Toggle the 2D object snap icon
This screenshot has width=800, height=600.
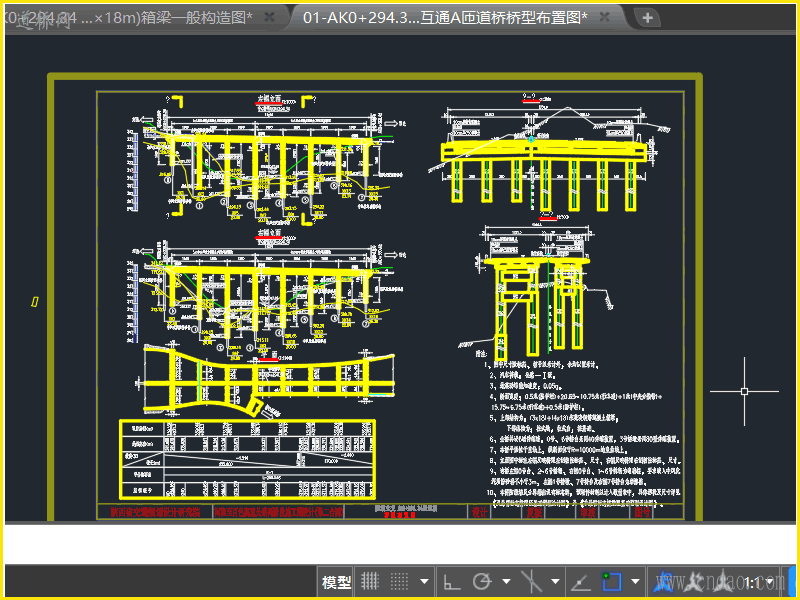(x=612, y=581)
